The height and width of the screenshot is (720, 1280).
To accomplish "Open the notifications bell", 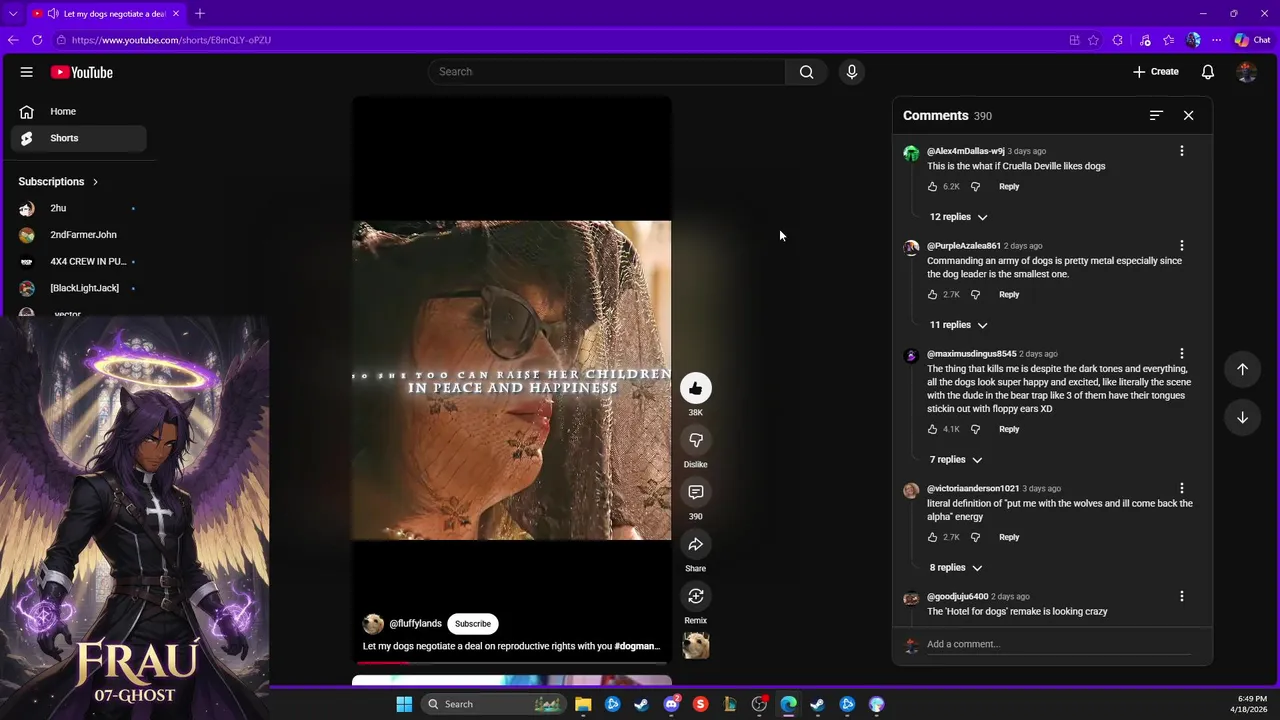I will pyautogui.click(x=1208, y=72).
